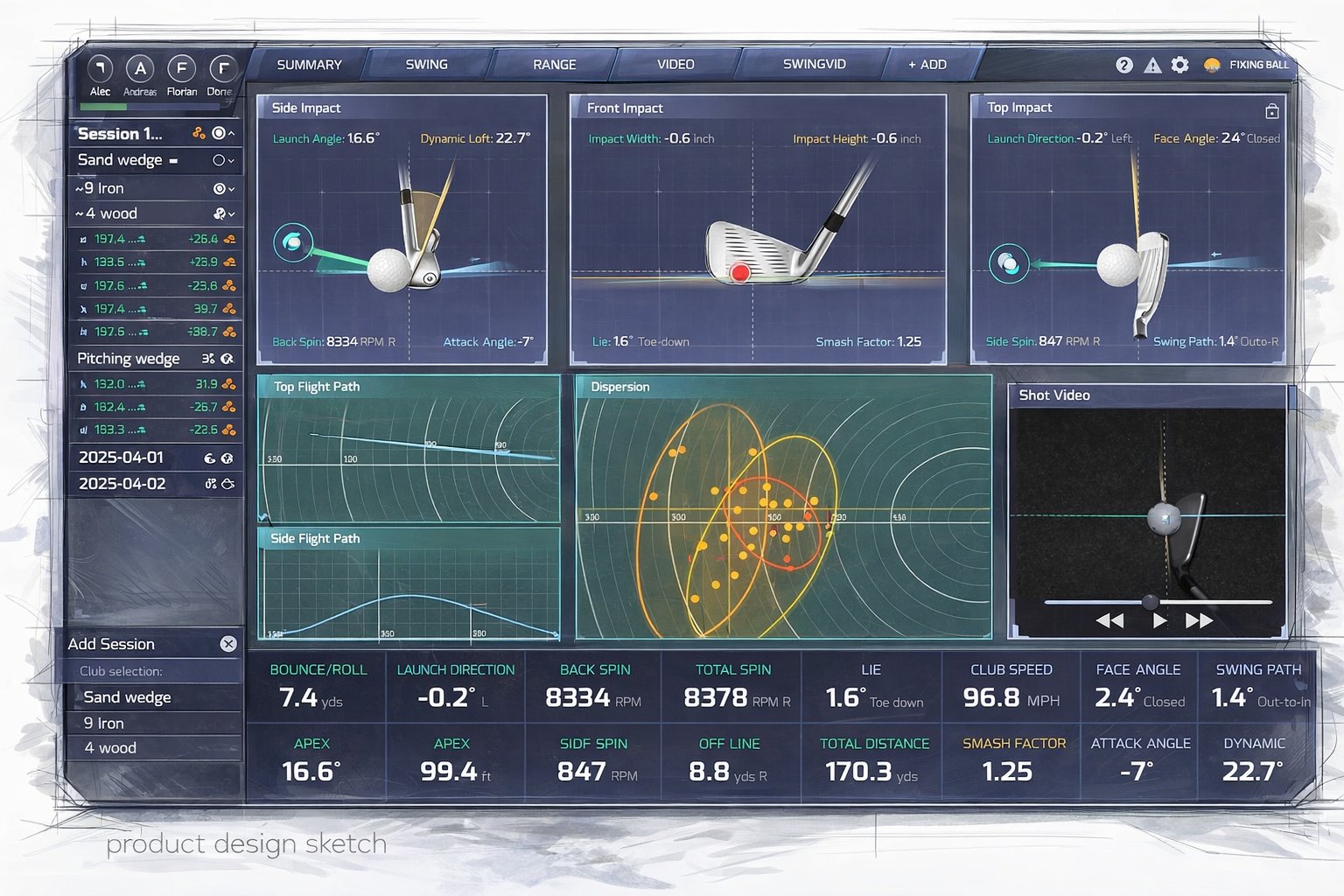Expand the 4 wood dropdown arrow
Viewport: 1344px width, 896px height.
231,214
